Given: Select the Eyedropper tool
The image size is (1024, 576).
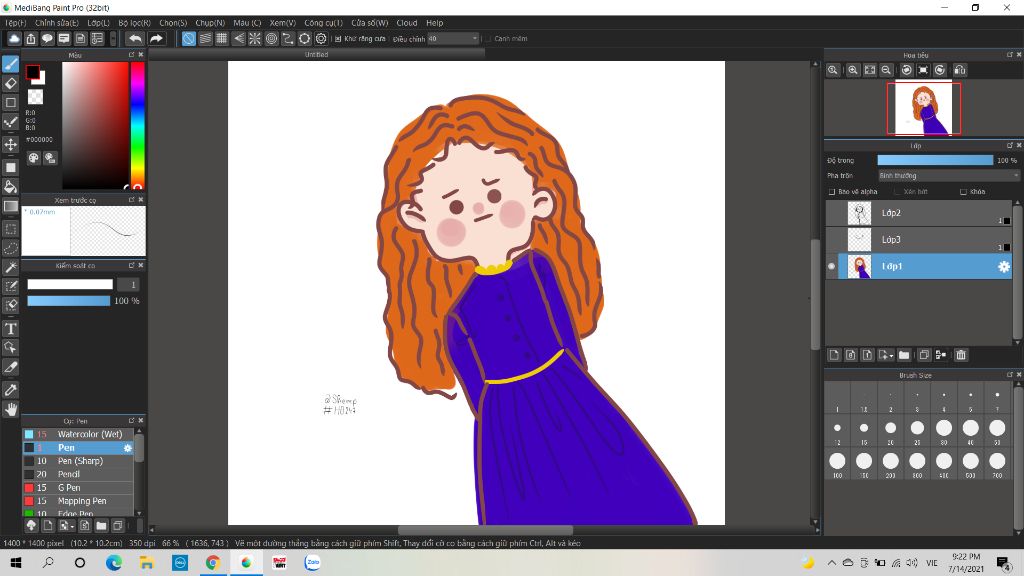Looking at the screenshot, I should [10, 390].
